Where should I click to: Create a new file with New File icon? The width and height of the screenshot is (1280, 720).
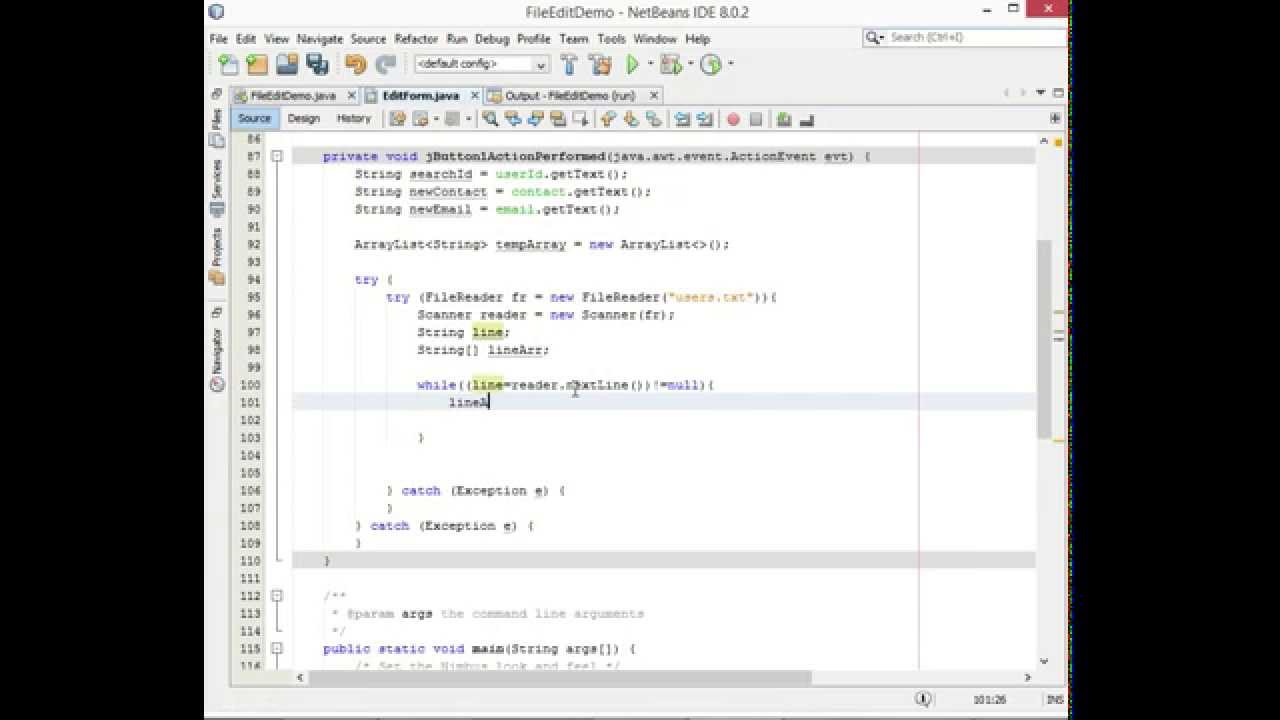(x=229, y=64)
